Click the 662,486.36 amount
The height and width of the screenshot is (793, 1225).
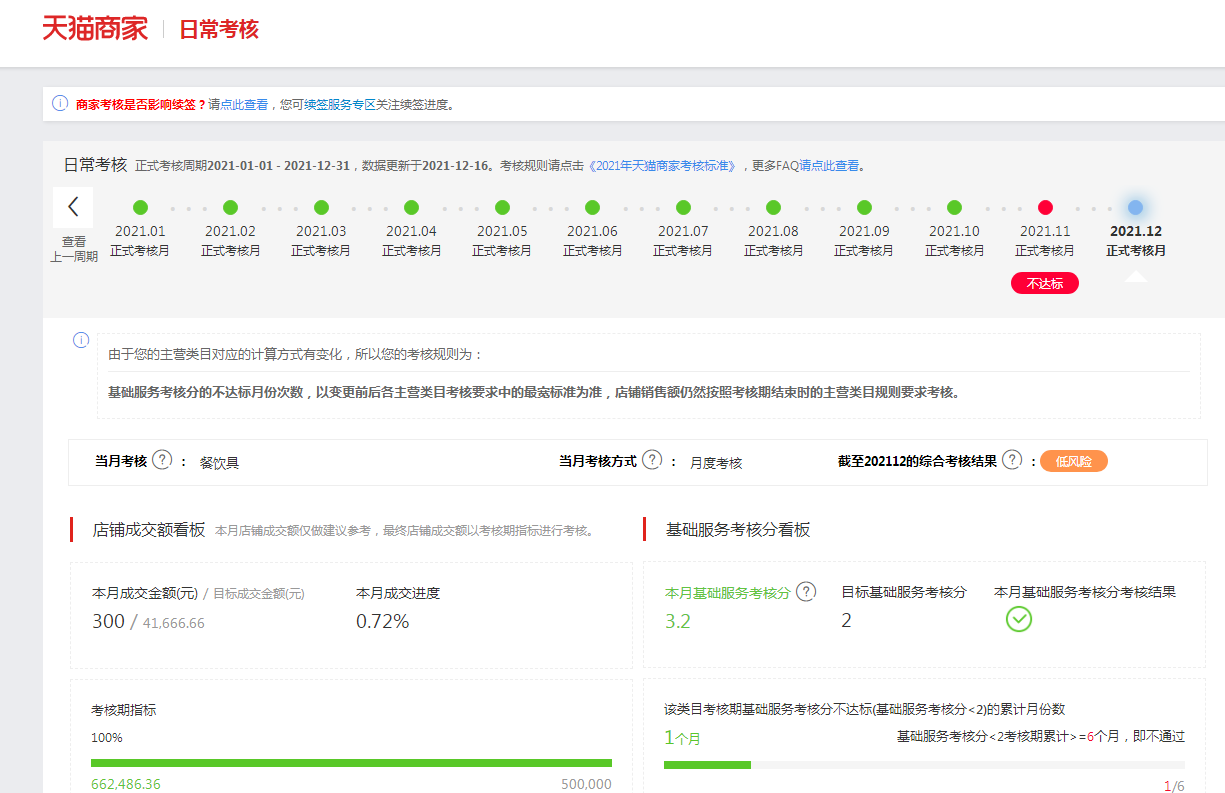point(126,784)
